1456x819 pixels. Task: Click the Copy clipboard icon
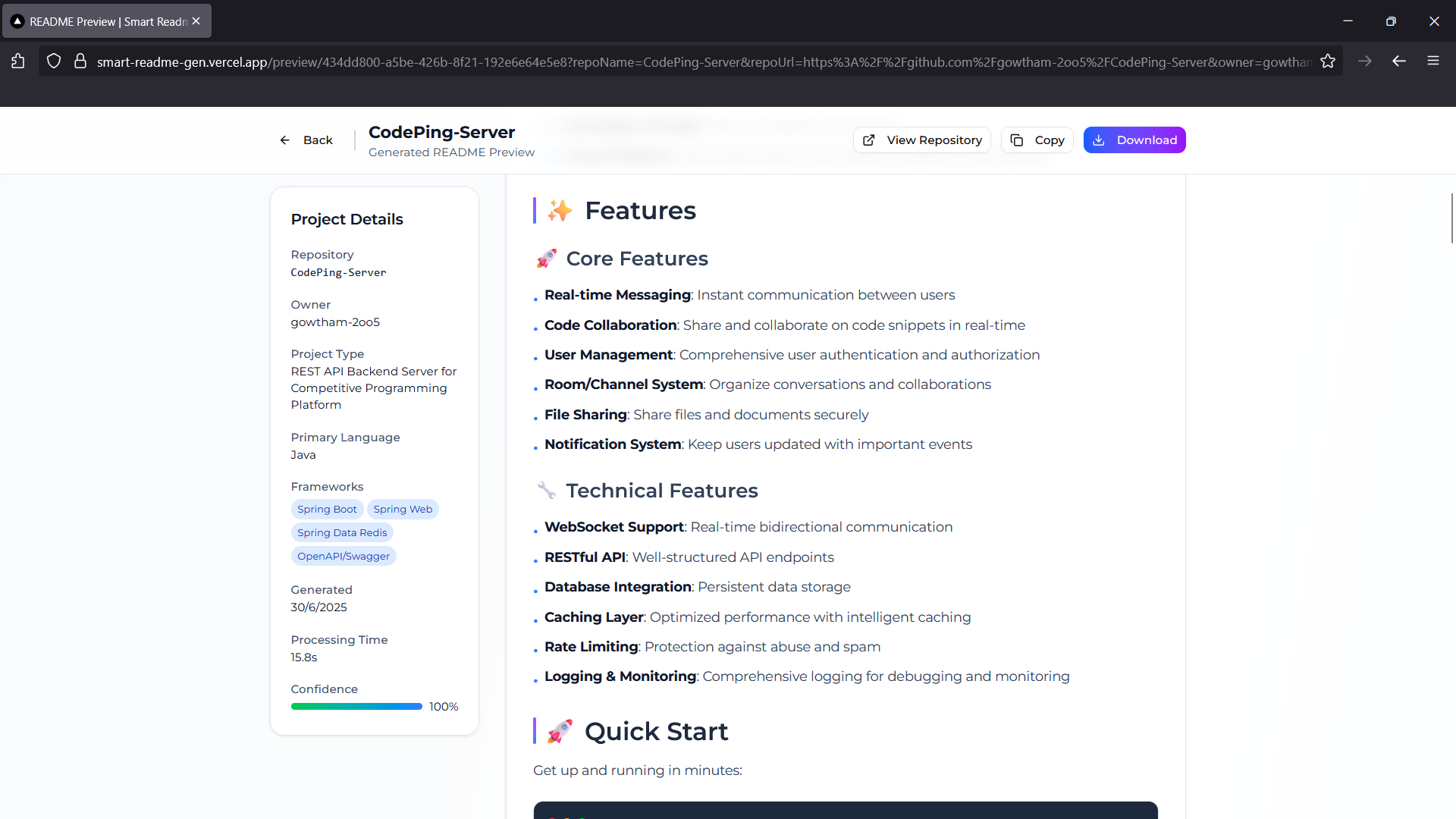1017,140
